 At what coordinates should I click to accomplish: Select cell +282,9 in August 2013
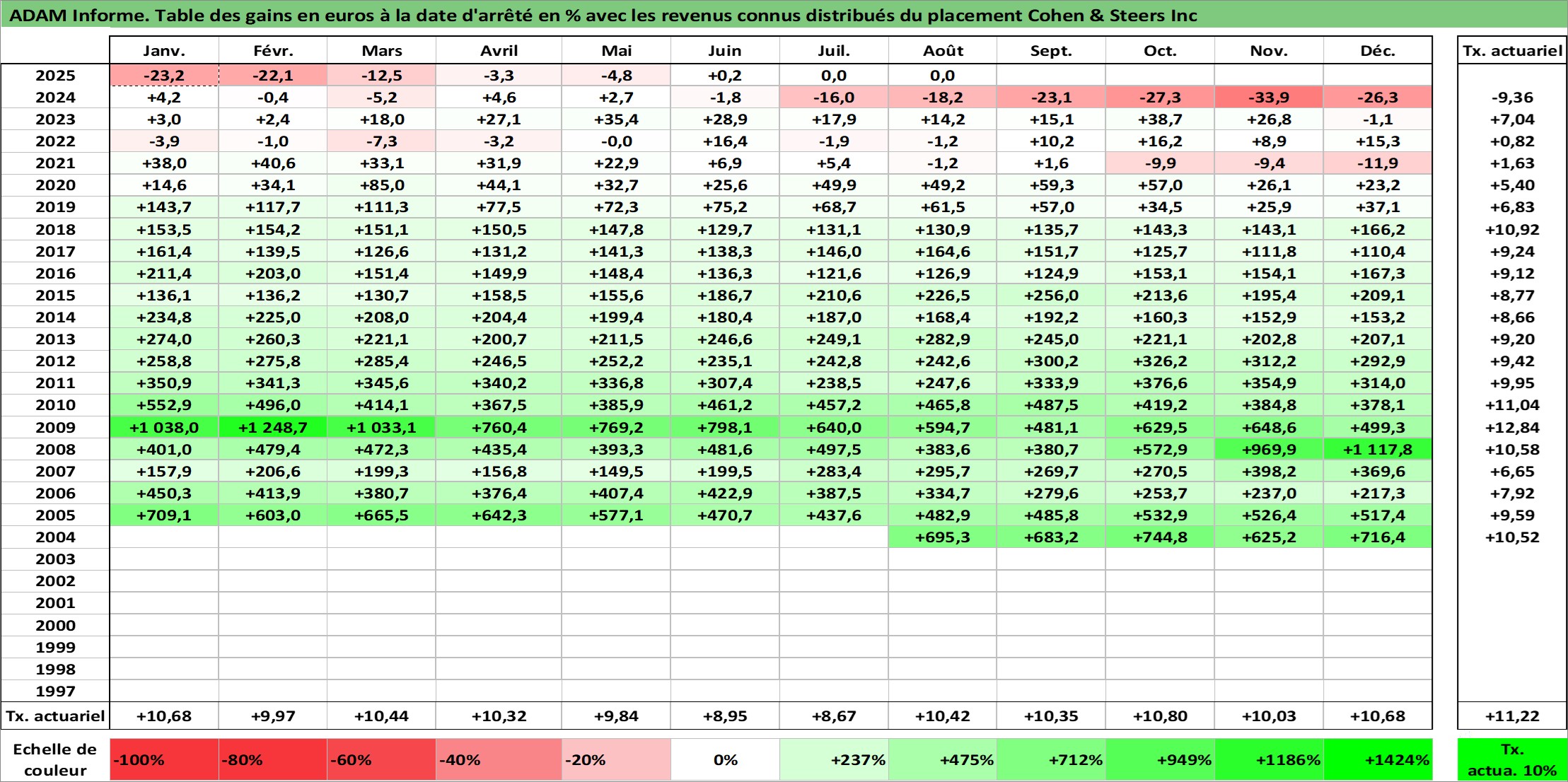click(943, 339)
